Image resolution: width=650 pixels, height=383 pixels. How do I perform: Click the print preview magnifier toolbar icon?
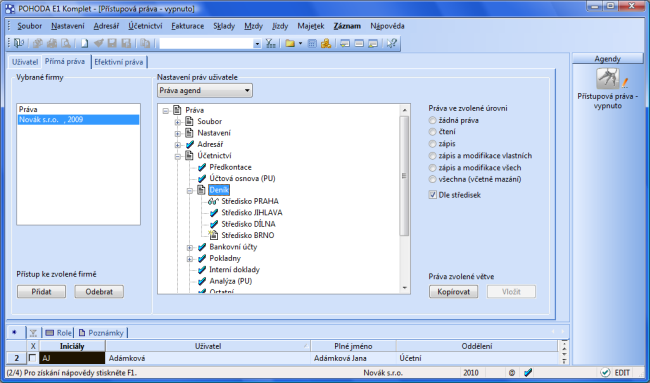[65, 43]
